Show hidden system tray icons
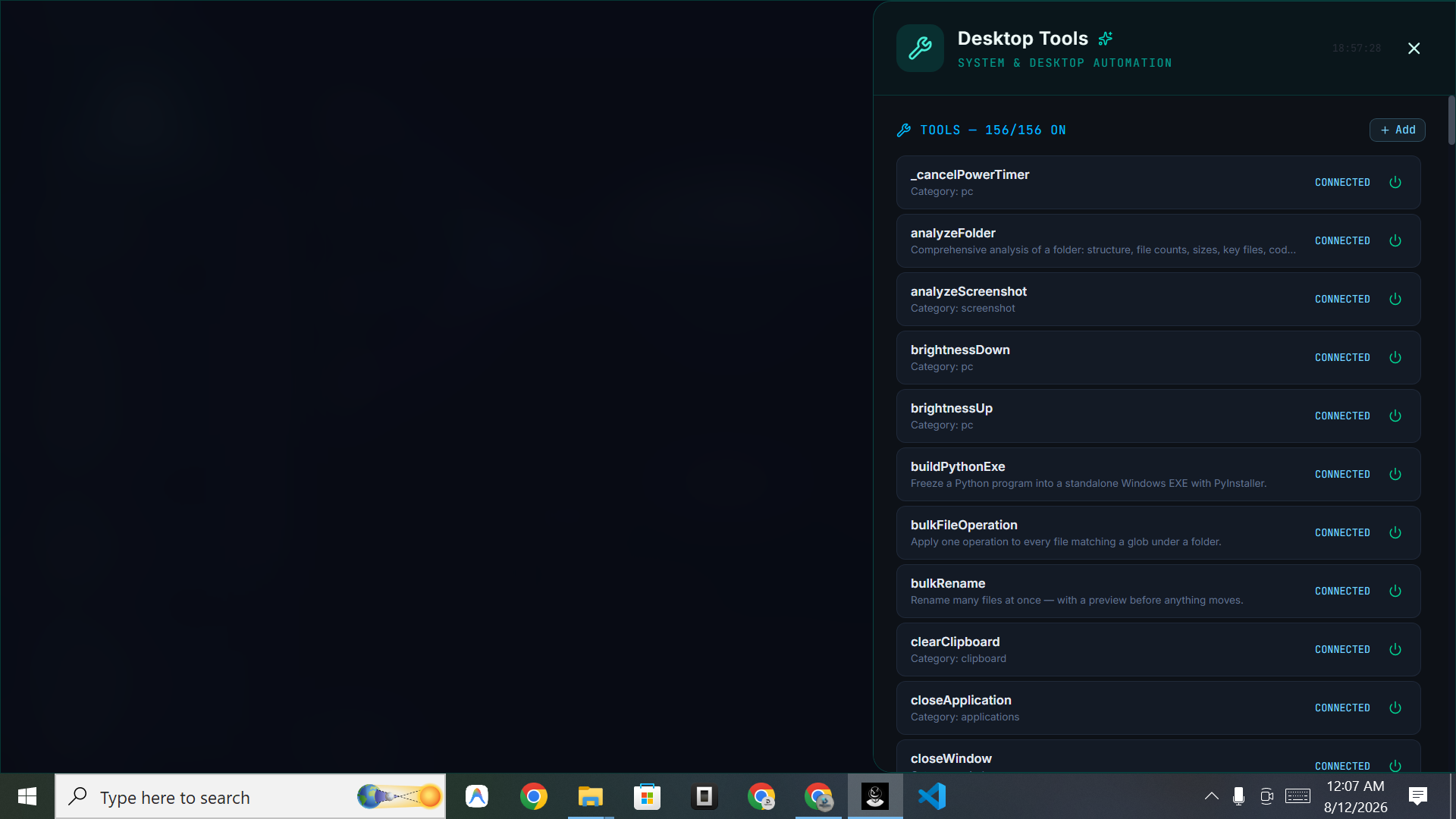 click(1212, 796)
